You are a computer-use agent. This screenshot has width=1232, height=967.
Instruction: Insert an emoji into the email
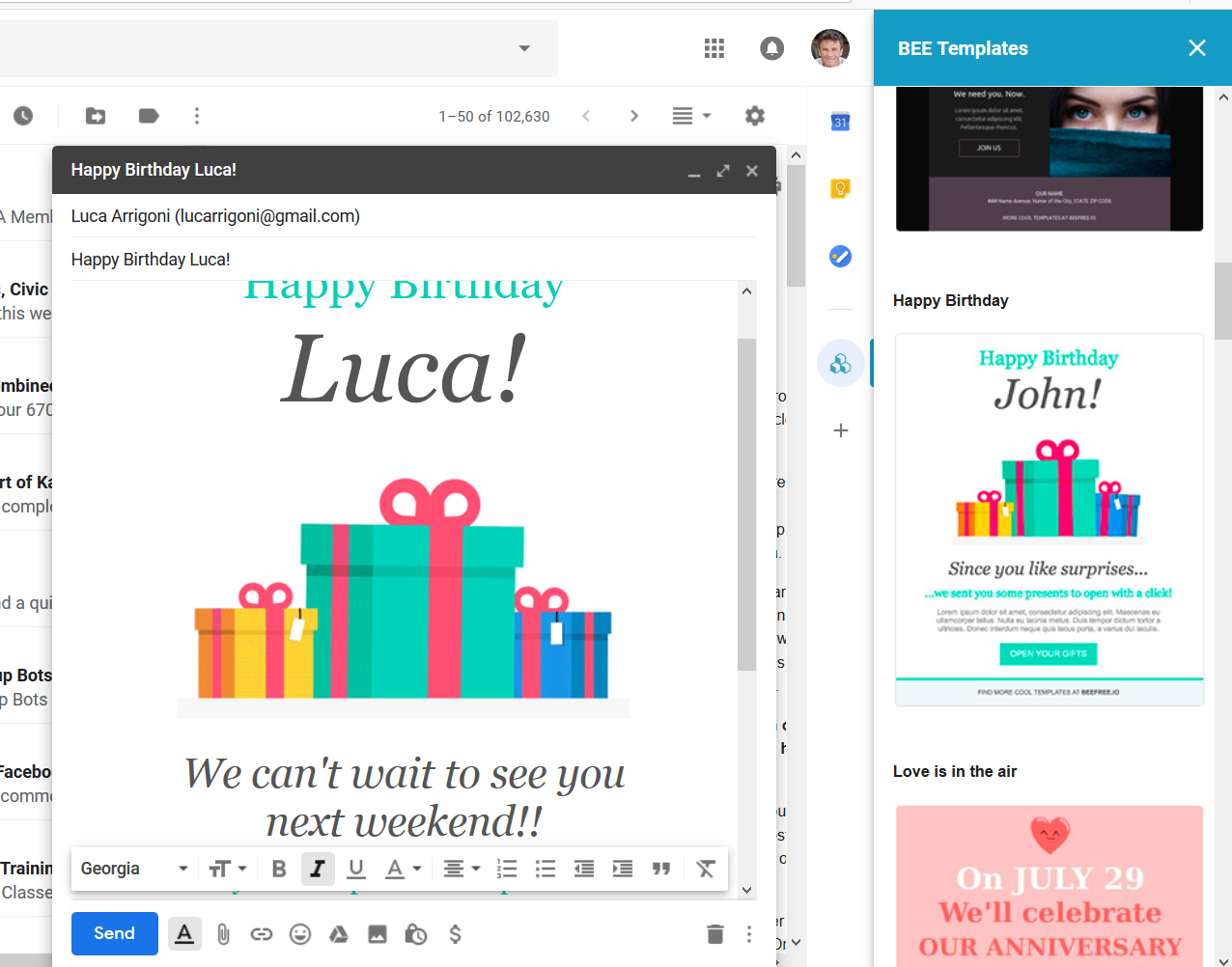tap(300, 934)
